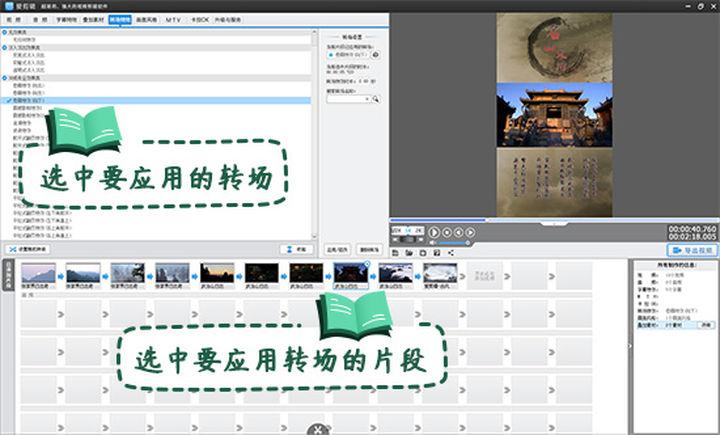Click the apply/modify transition button
Viewport: 720px width, 435px height.
tap(337, 249)
